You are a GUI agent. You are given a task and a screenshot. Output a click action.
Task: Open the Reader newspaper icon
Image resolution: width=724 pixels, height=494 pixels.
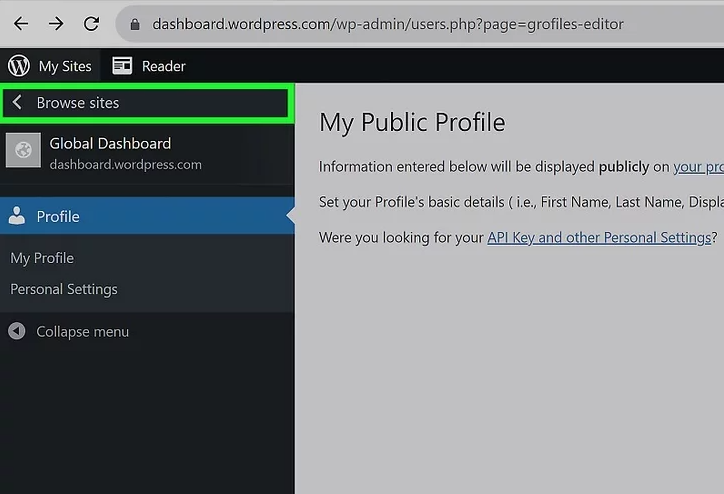pos(122,66)
